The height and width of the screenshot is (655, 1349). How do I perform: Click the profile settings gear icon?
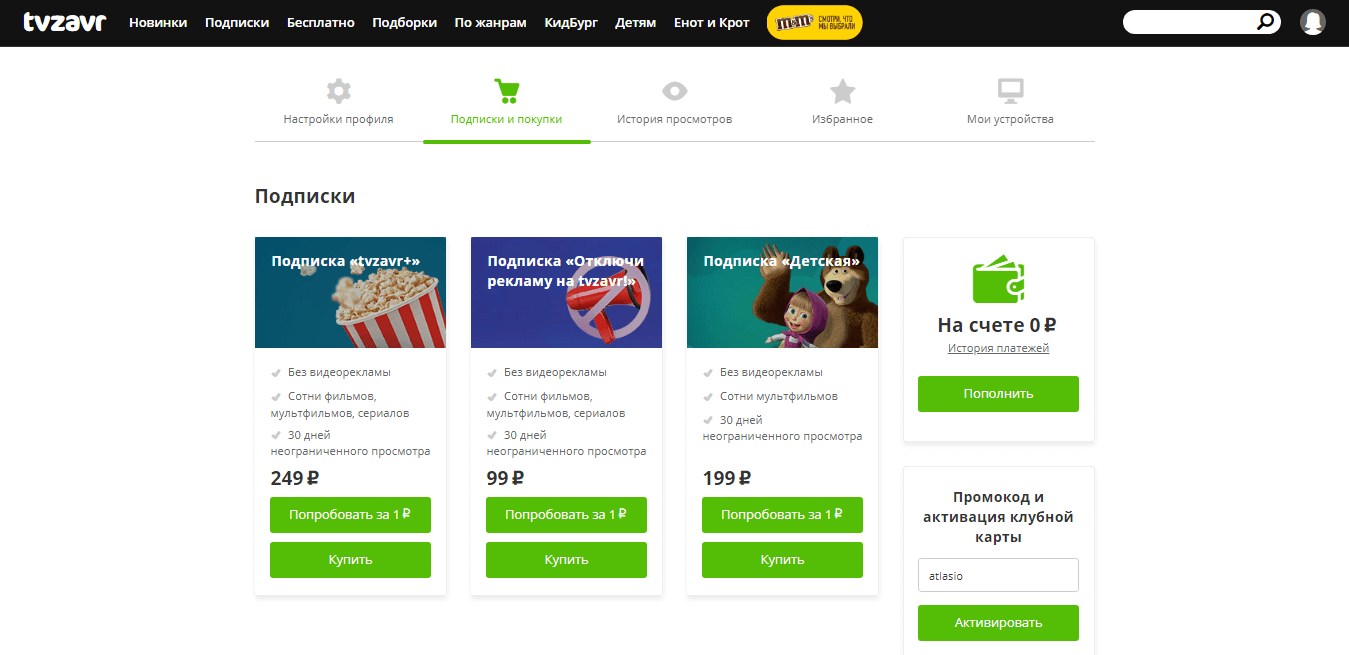tap(338, 91)
